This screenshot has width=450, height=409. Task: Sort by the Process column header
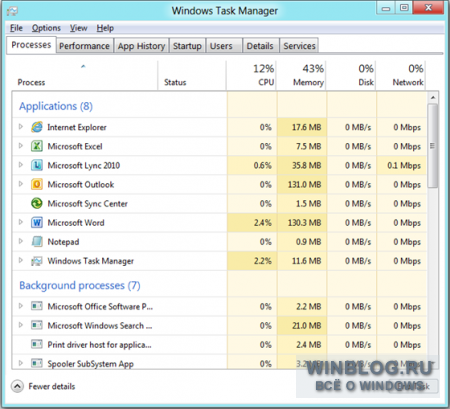[85, 75]
